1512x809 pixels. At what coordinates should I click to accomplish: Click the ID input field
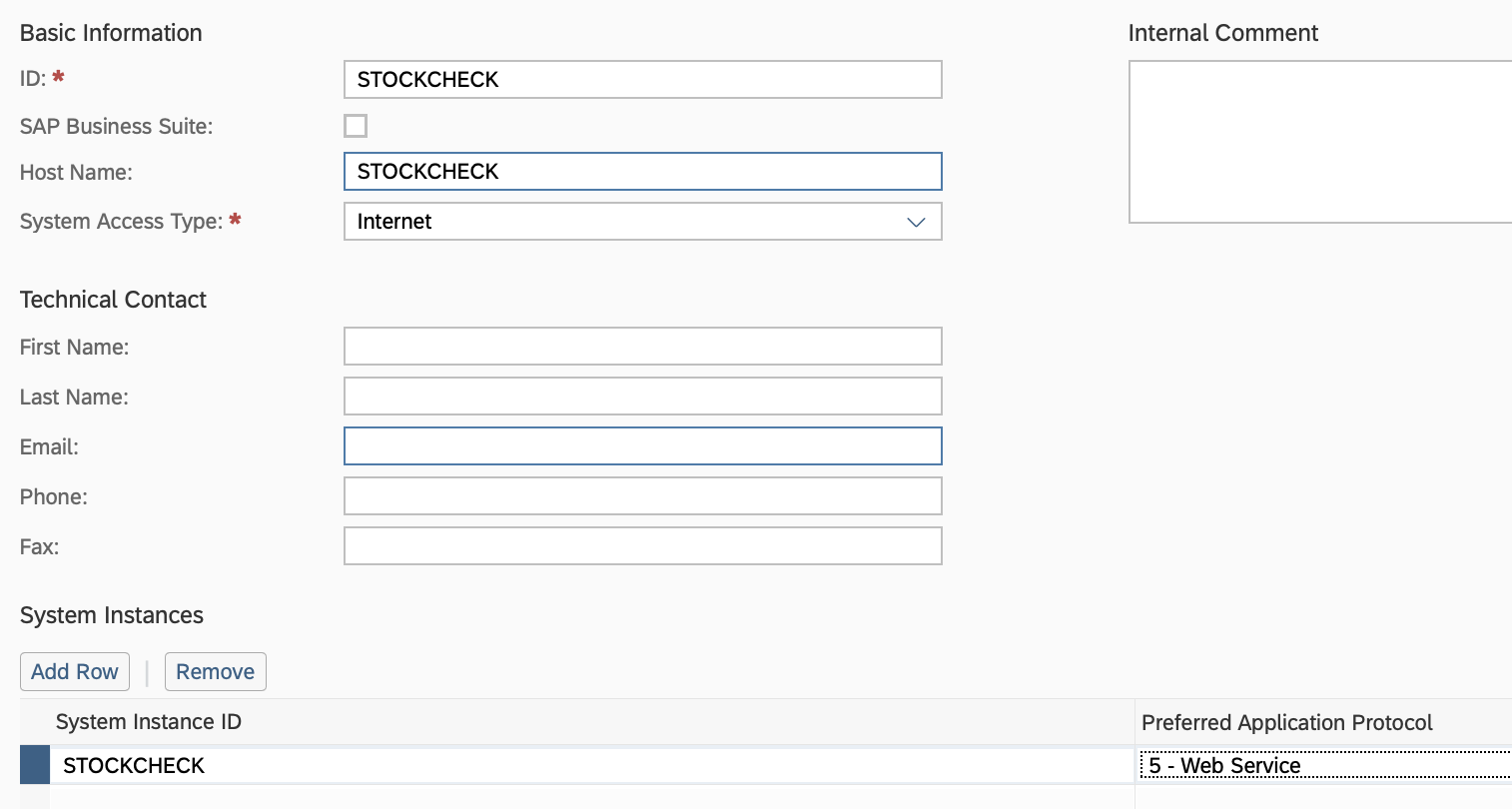coord(641,80)
